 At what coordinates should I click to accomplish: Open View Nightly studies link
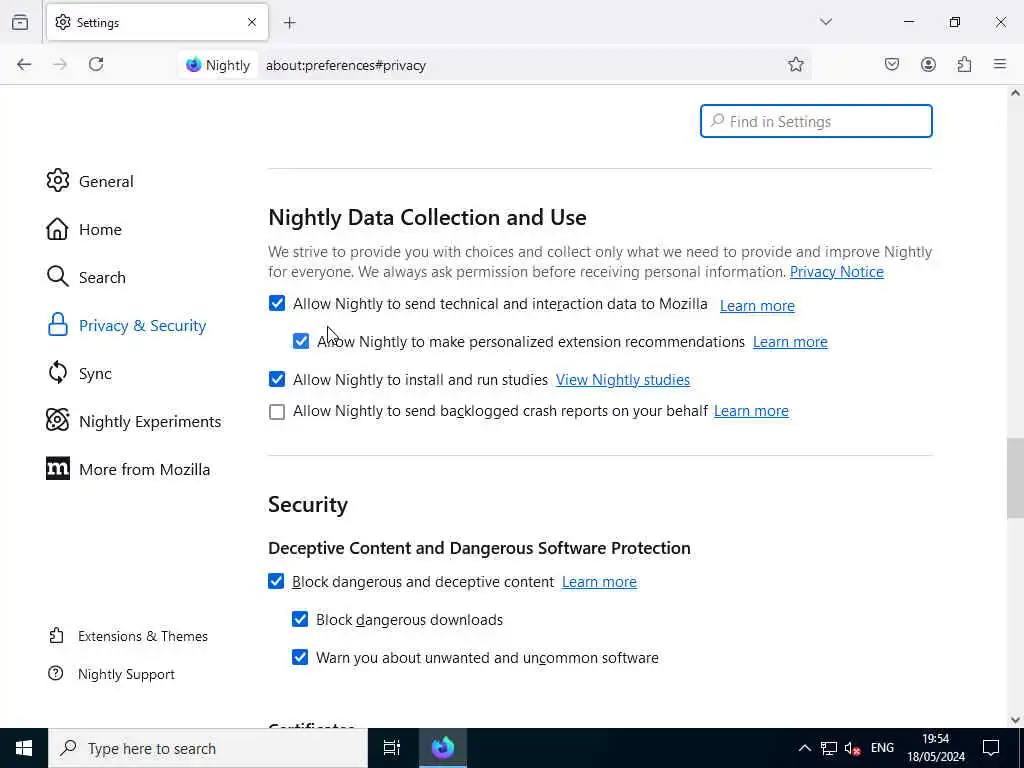pyautogui.click(x=622, y=379)
